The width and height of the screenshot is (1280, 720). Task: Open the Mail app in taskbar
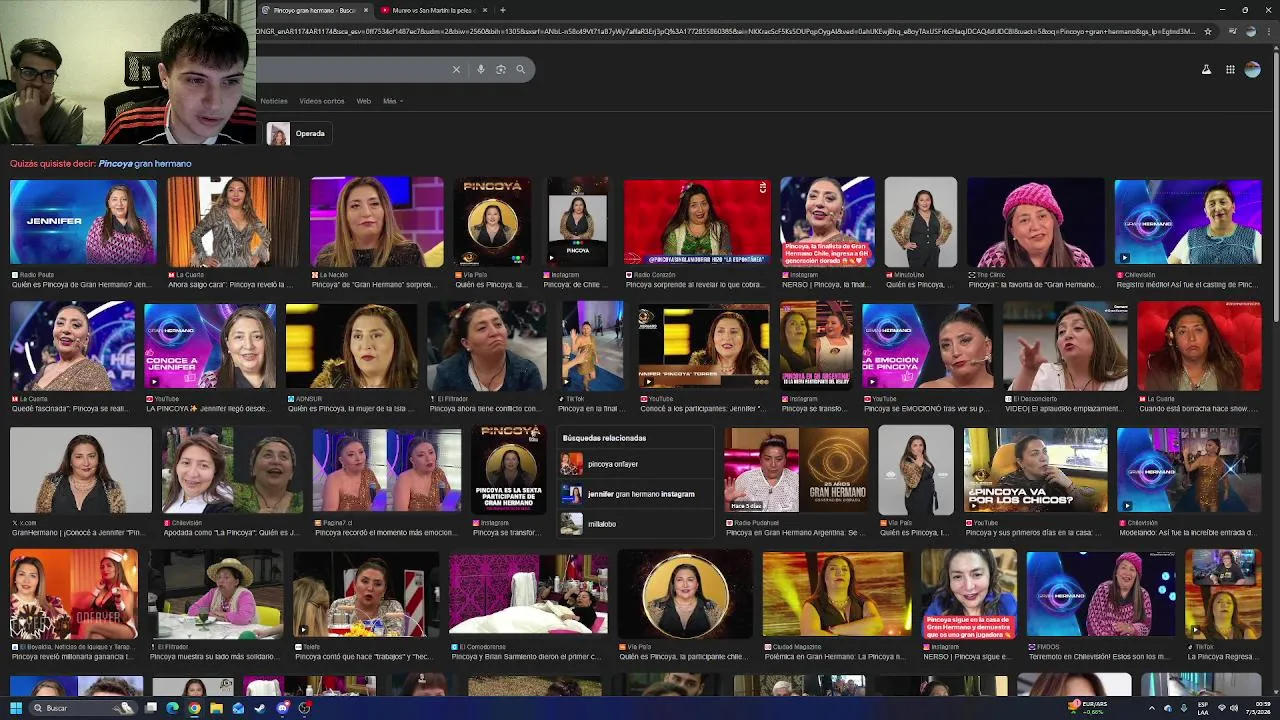click(x=238, y=708)
